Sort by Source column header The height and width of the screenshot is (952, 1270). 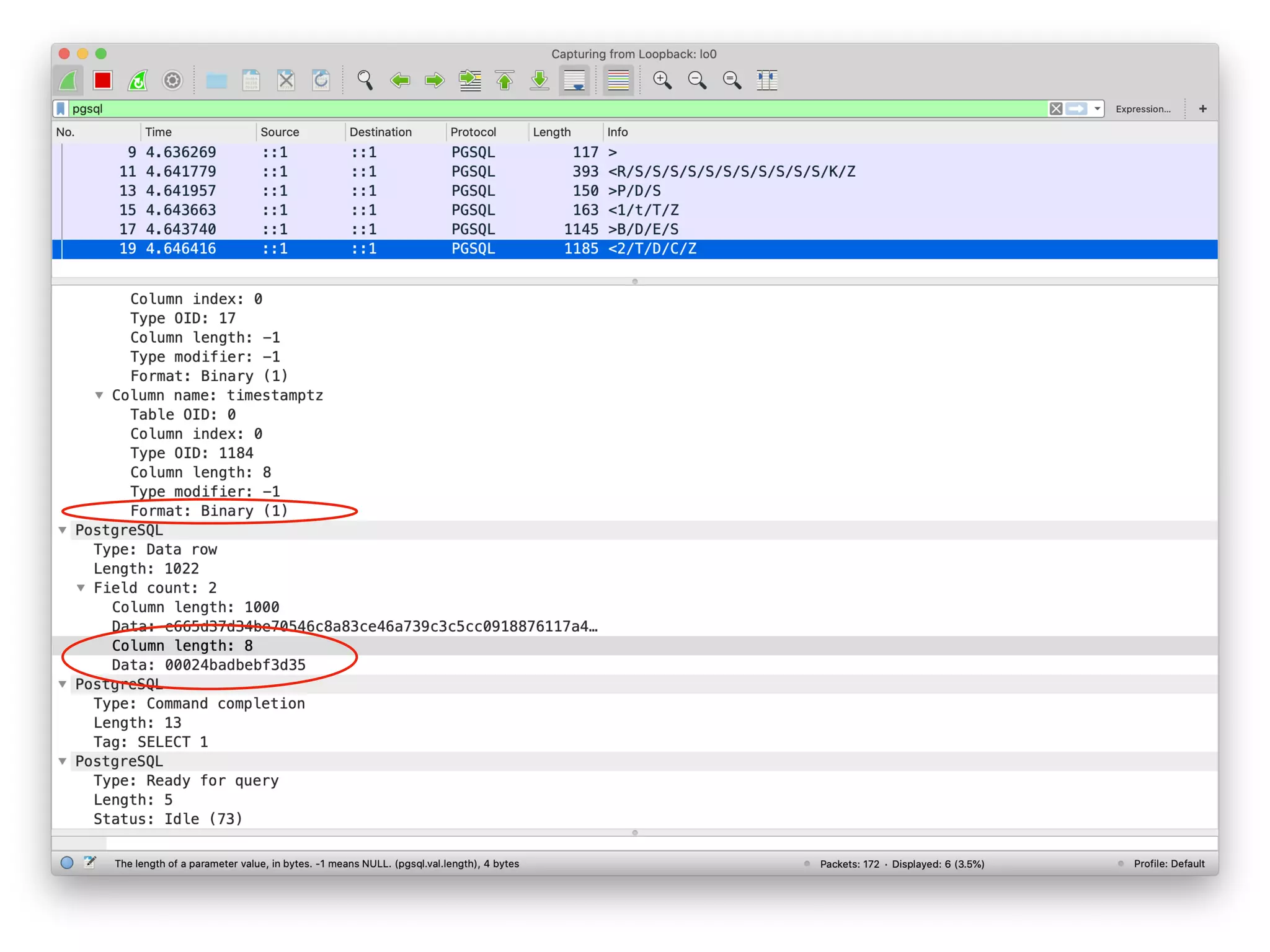(x=300, y=132)
